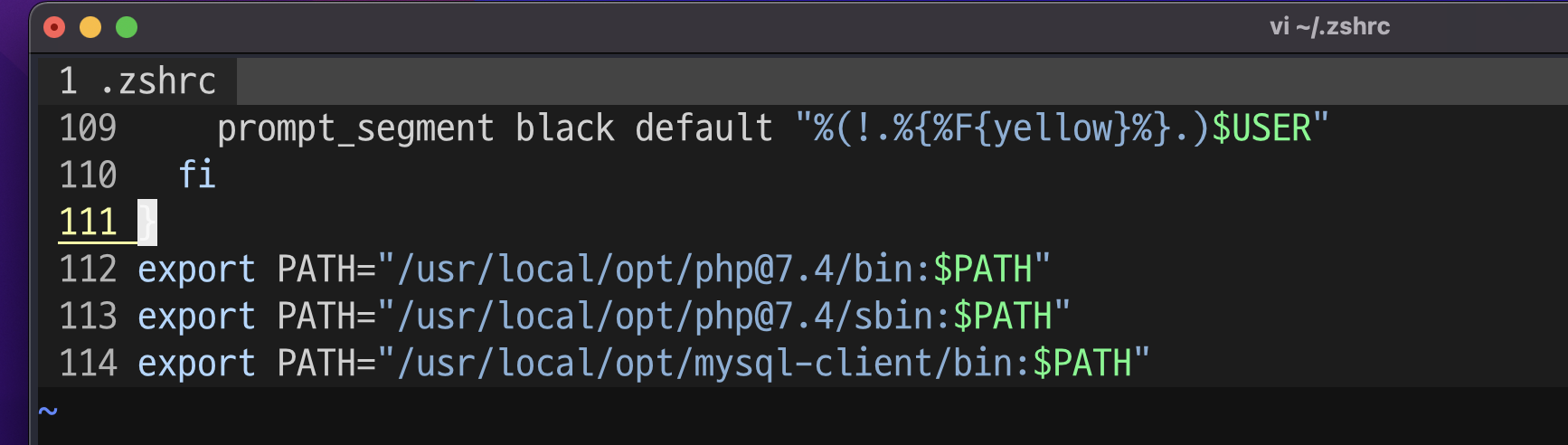Click 'export' keyword on line 112
1568x445 pixels.
pos(196,270)
